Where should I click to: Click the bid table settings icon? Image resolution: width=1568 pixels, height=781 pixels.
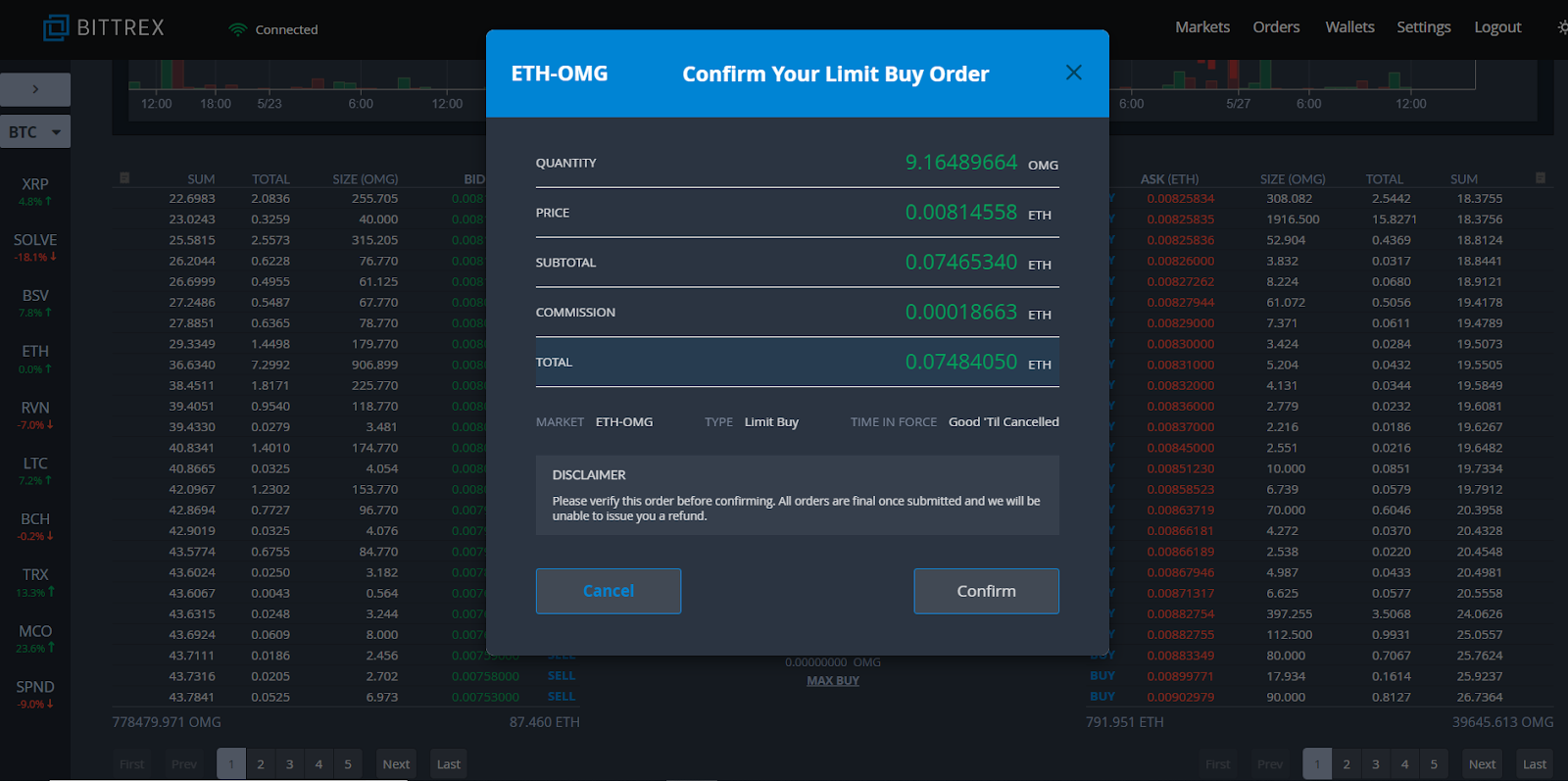coord(124,177)
